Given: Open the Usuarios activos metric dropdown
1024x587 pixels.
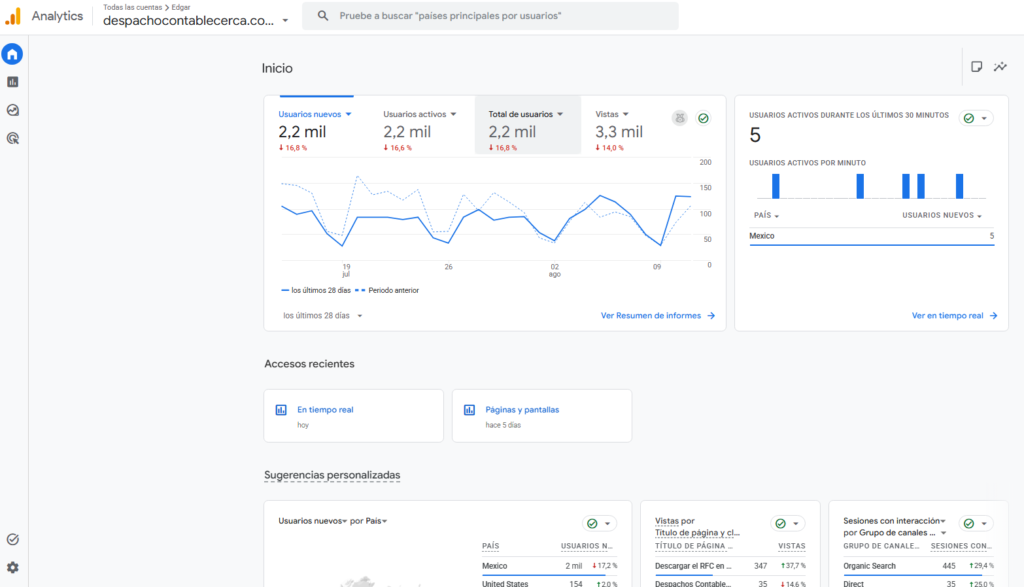Looking at the screenshot, I should (x=453, y=114).
